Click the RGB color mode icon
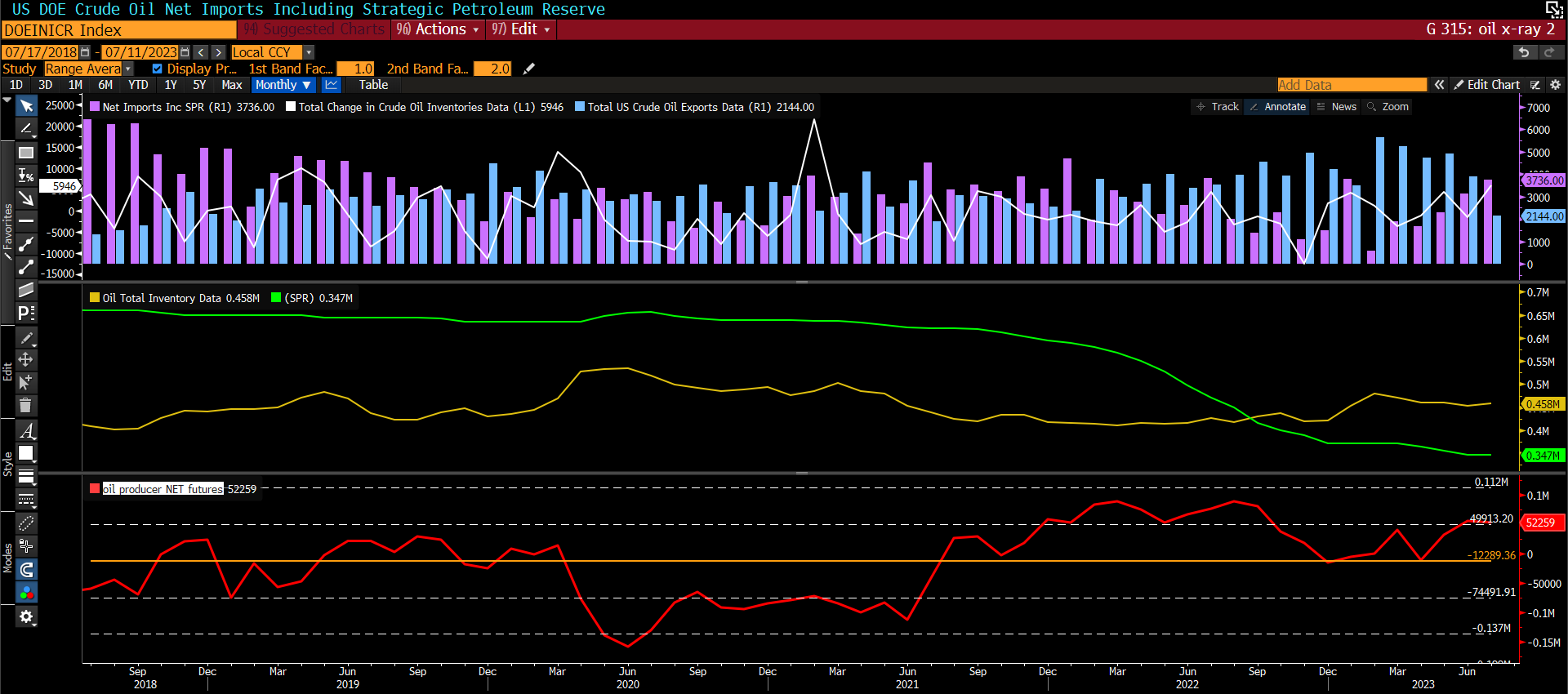The width and height of the screenshot is (1568, 694). pyautogui.click(x=26, y=593)
